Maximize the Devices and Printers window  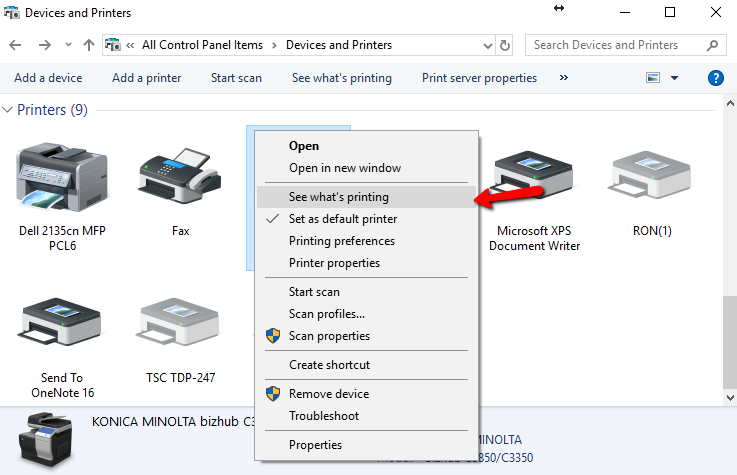click(x=670, y=12)
